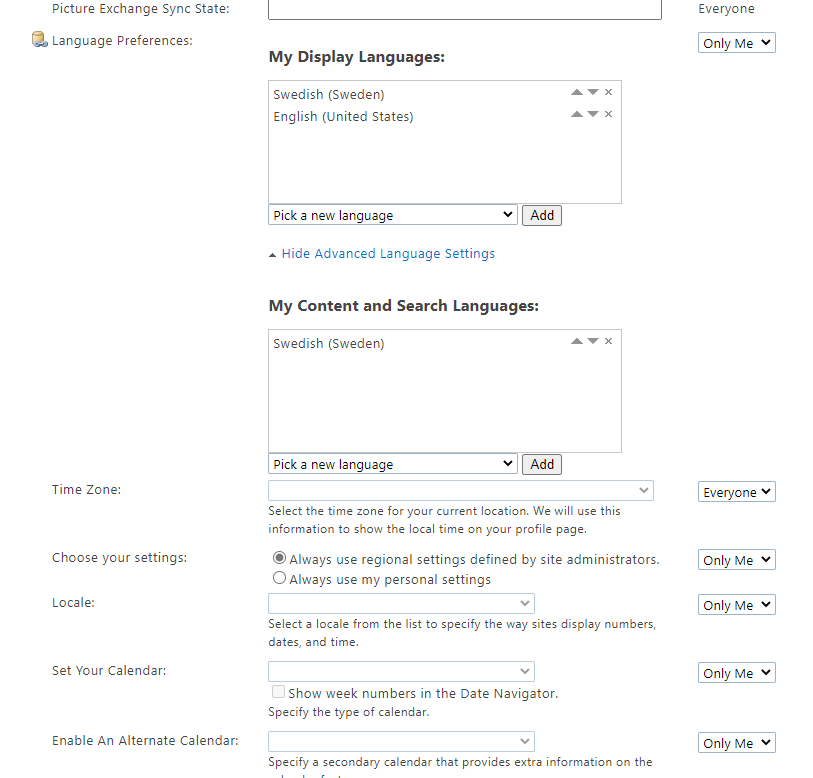Open content languages Pick a new language dropdown
Image resolution: width=813 pixels, height=778 pixels.
393,464
